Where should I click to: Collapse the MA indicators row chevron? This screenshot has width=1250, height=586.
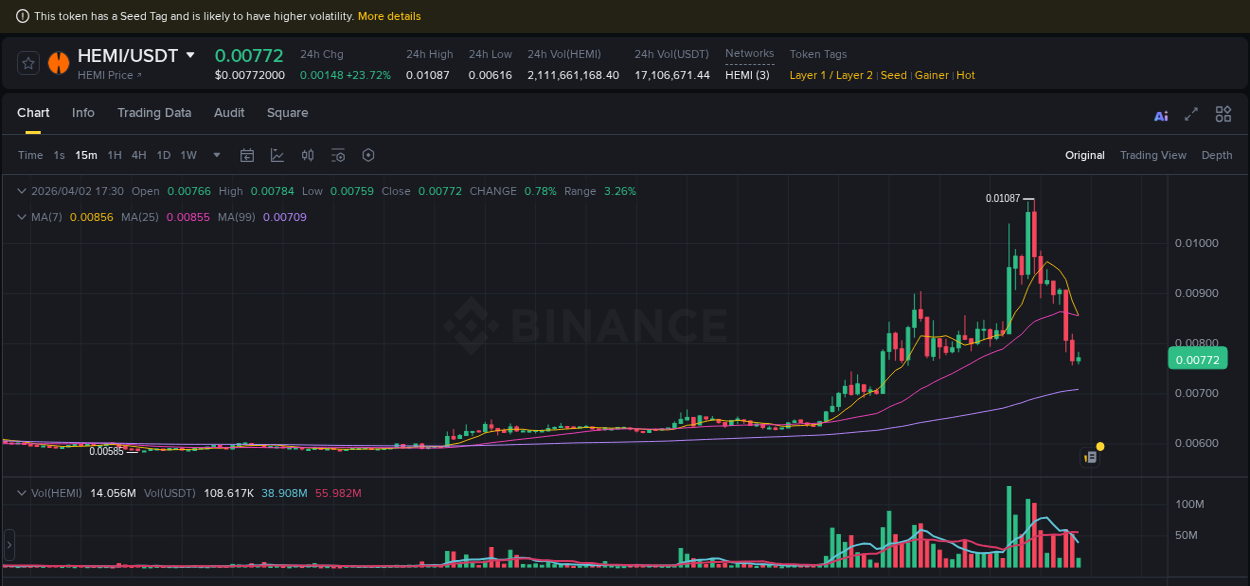point(21,217)
